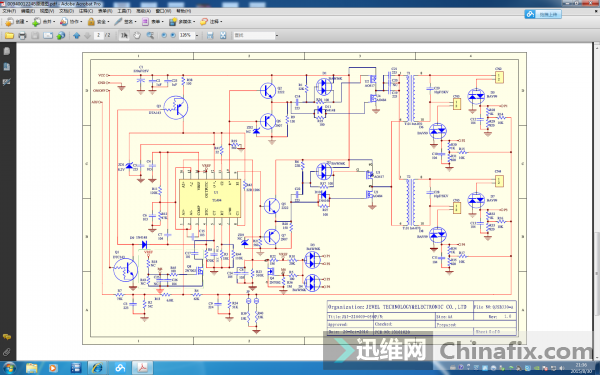Open the Pages panel in left sidebar

(7, 51)
